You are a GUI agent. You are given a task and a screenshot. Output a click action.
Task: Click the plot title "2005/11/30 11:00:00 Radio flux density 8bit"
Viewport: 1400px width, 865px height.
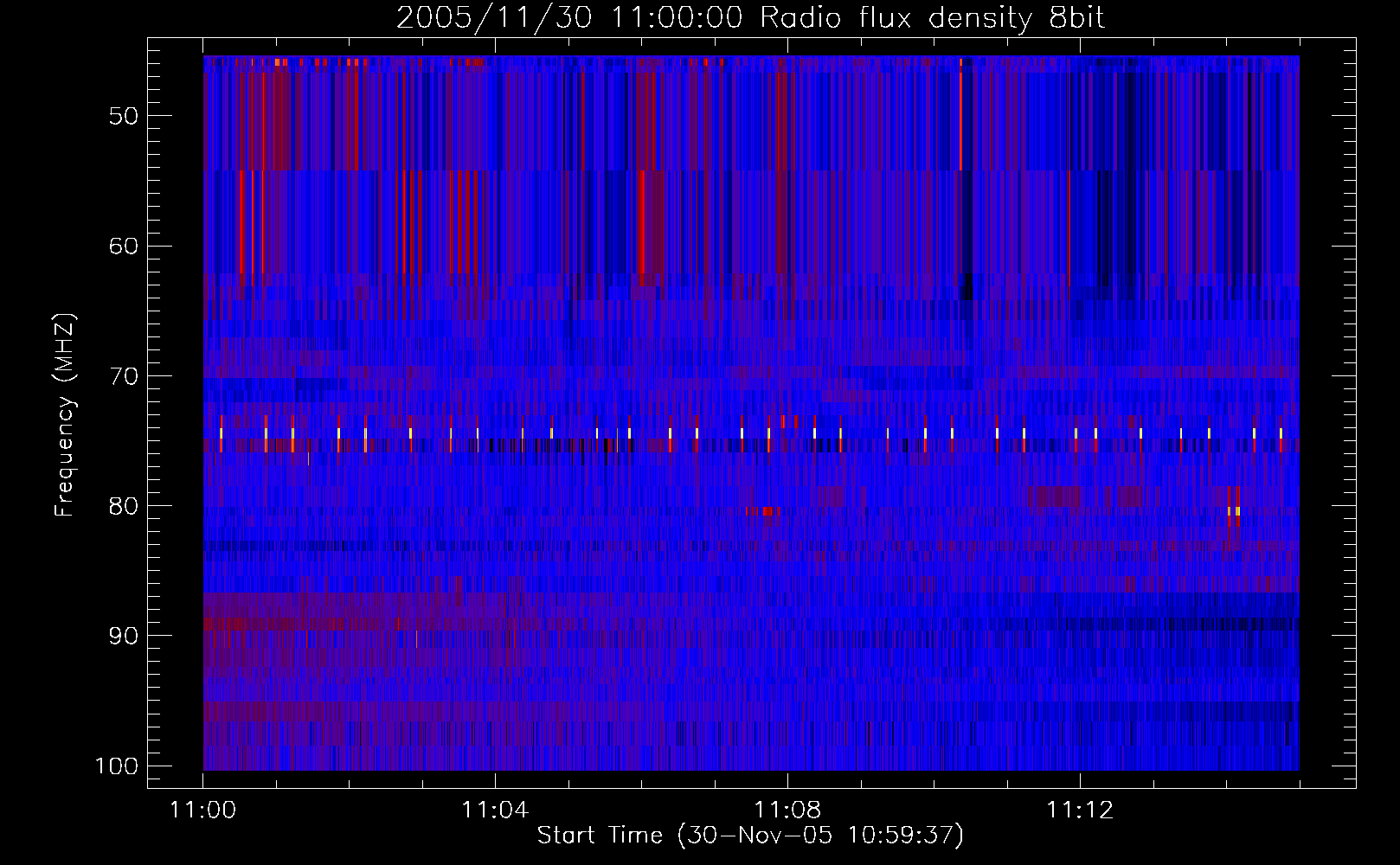click(x=751, y=18)
